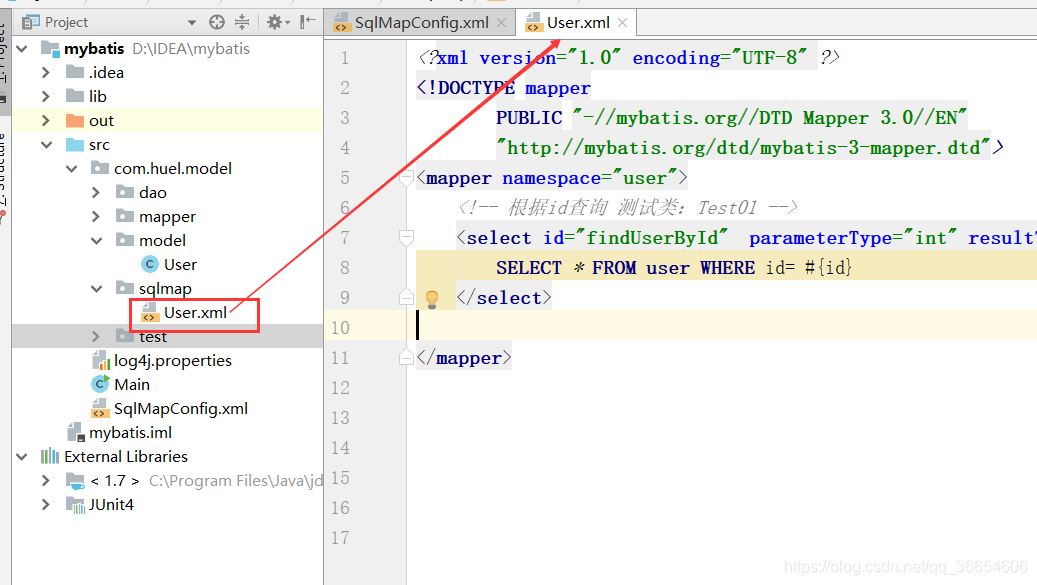Select the out folder icon
Viewport: 1037px width, 585px height.
[75, 120]
